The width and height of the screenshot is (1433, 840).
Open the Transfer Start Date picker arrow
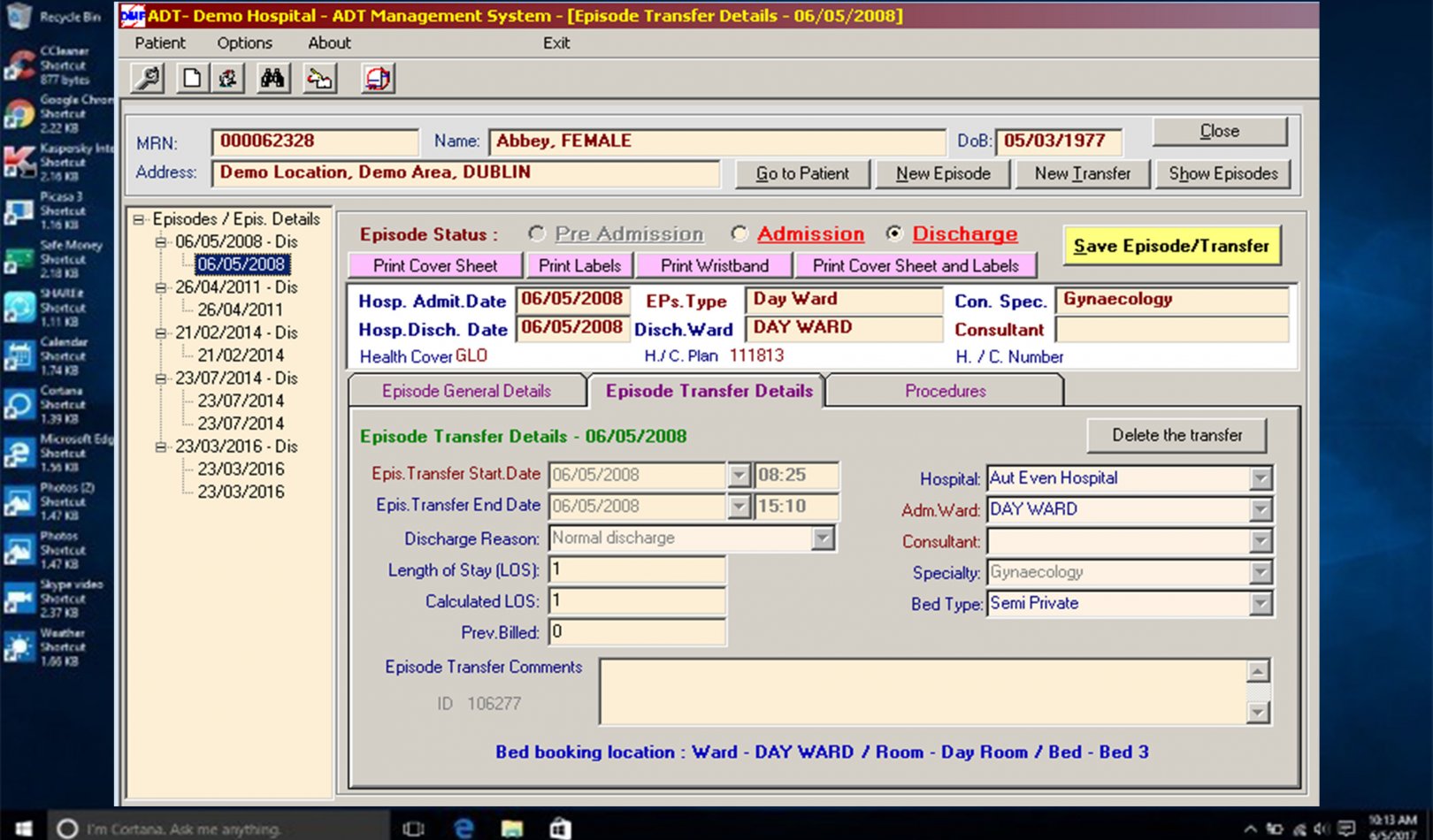(x=739, y=475)
